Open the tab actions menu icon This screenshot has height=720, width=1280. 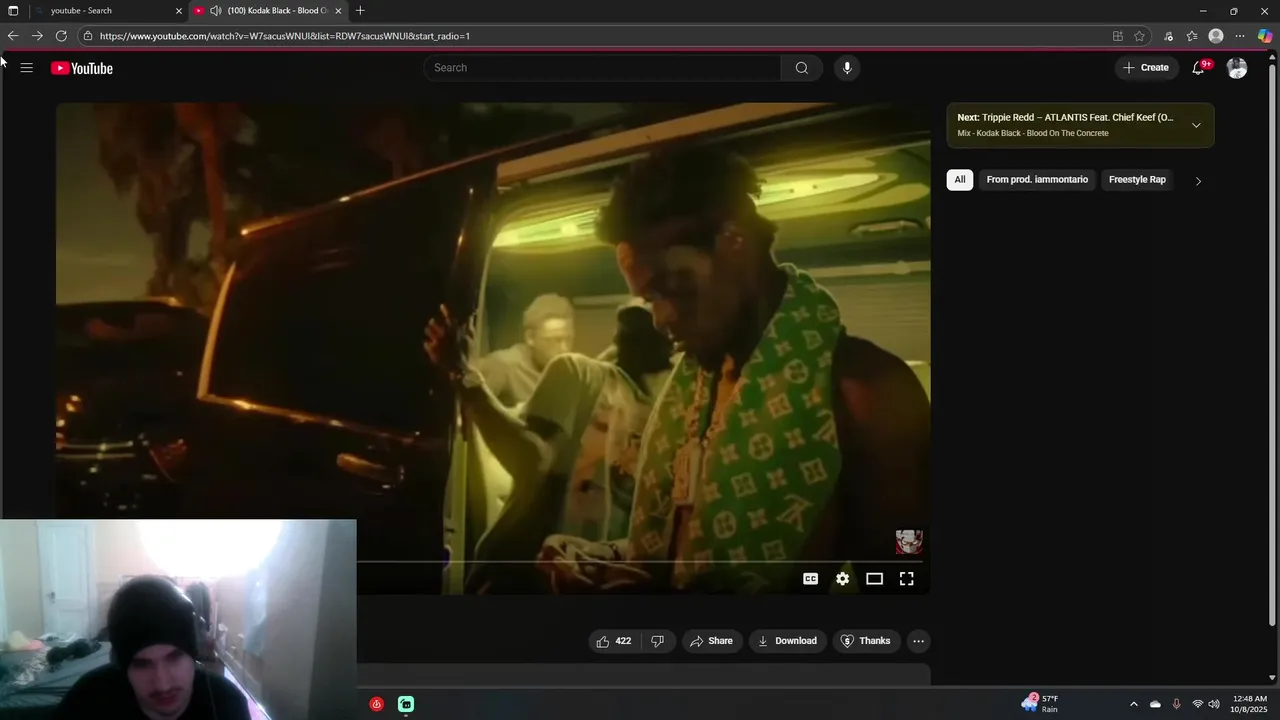coord(13,11)
